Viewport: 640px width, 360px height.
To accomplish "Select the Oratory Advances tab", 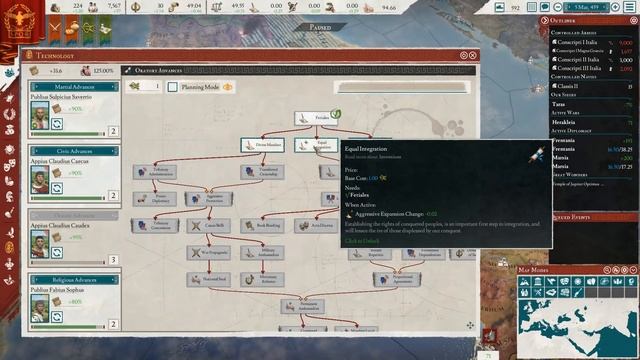I will [x=75, y=215].
